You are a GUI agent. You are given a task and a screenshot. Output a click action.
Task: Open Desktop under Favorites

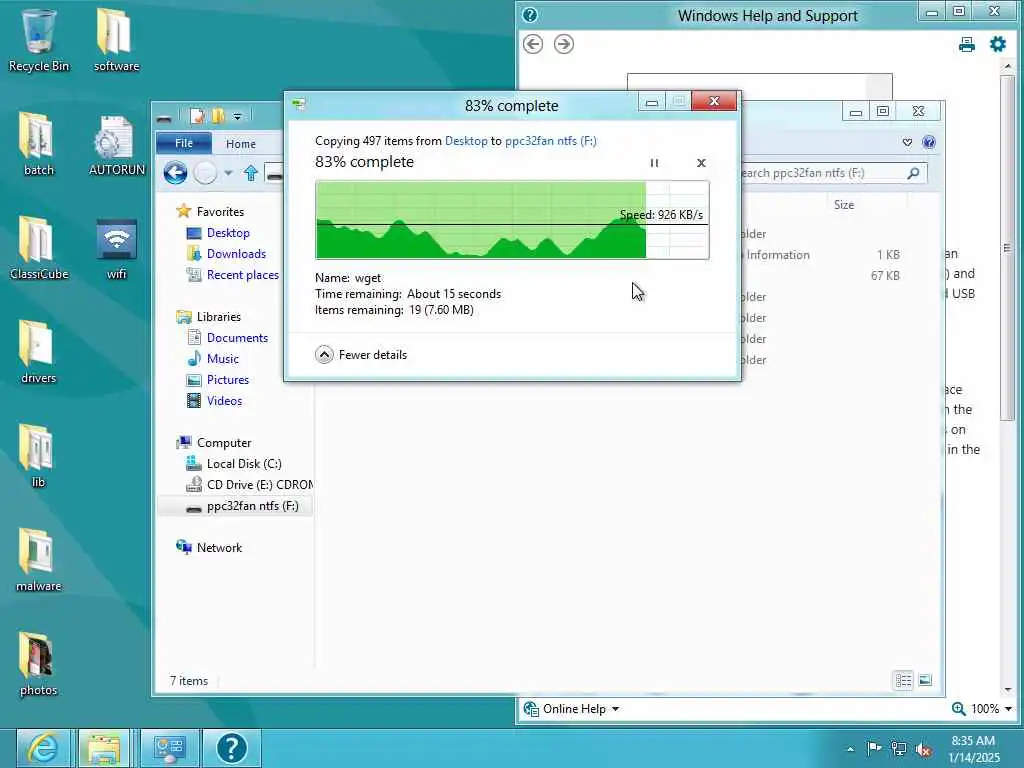click(x=228, y=232)
